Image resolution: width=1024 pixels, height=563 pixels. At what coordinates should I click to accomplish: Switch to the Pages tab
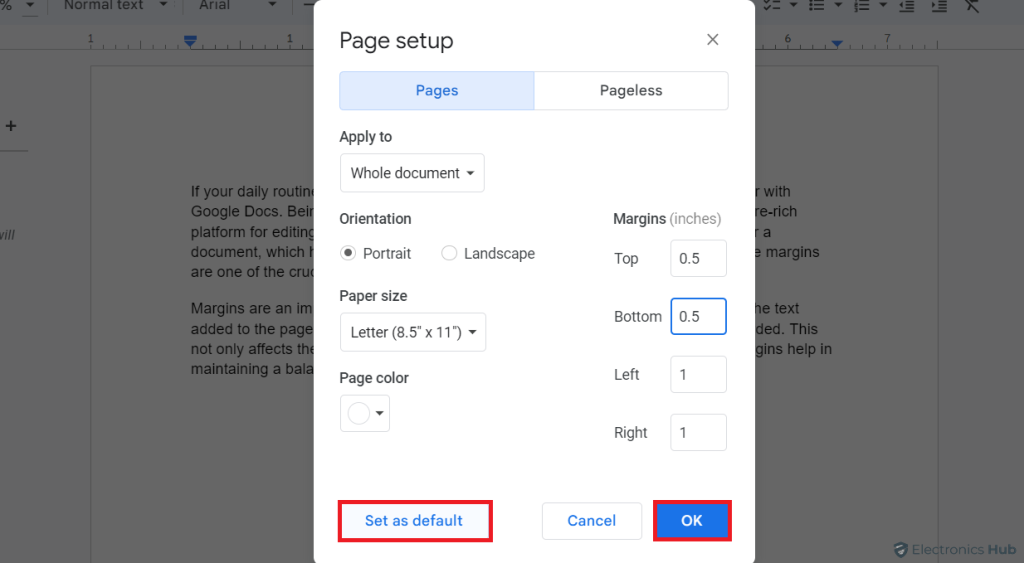click(x=437, y=90)
